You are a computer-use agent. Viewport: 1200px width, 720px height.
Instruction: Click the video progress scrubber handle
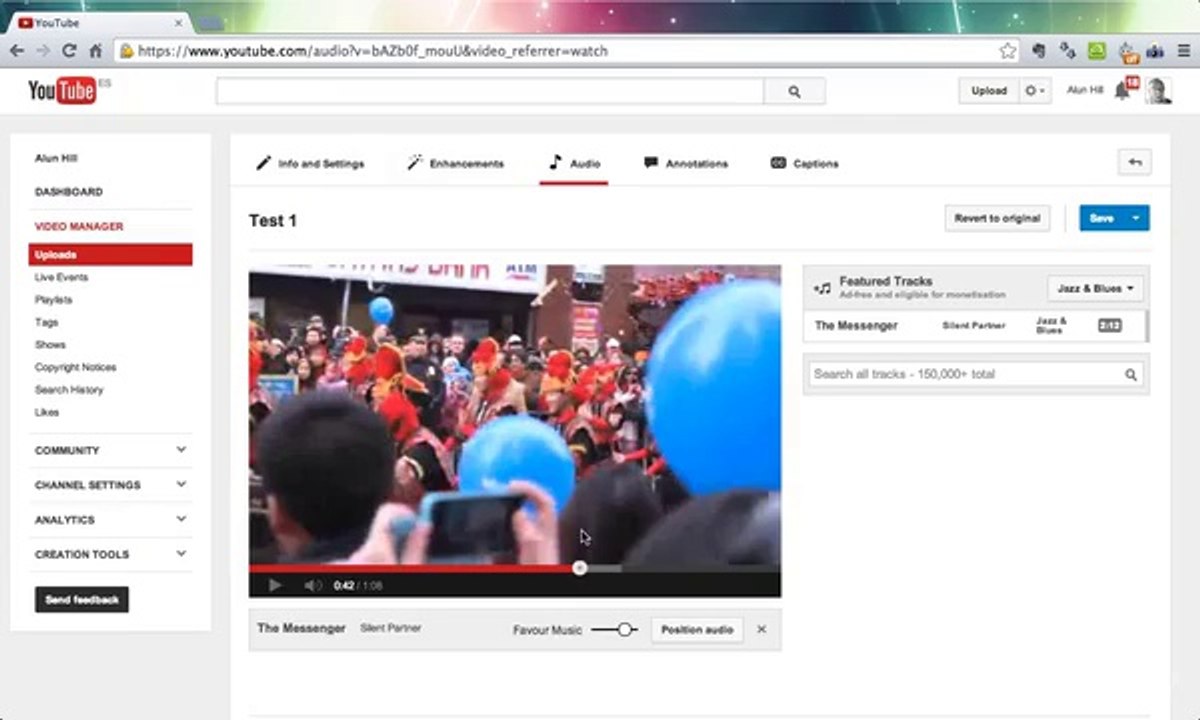click(579, 568)
